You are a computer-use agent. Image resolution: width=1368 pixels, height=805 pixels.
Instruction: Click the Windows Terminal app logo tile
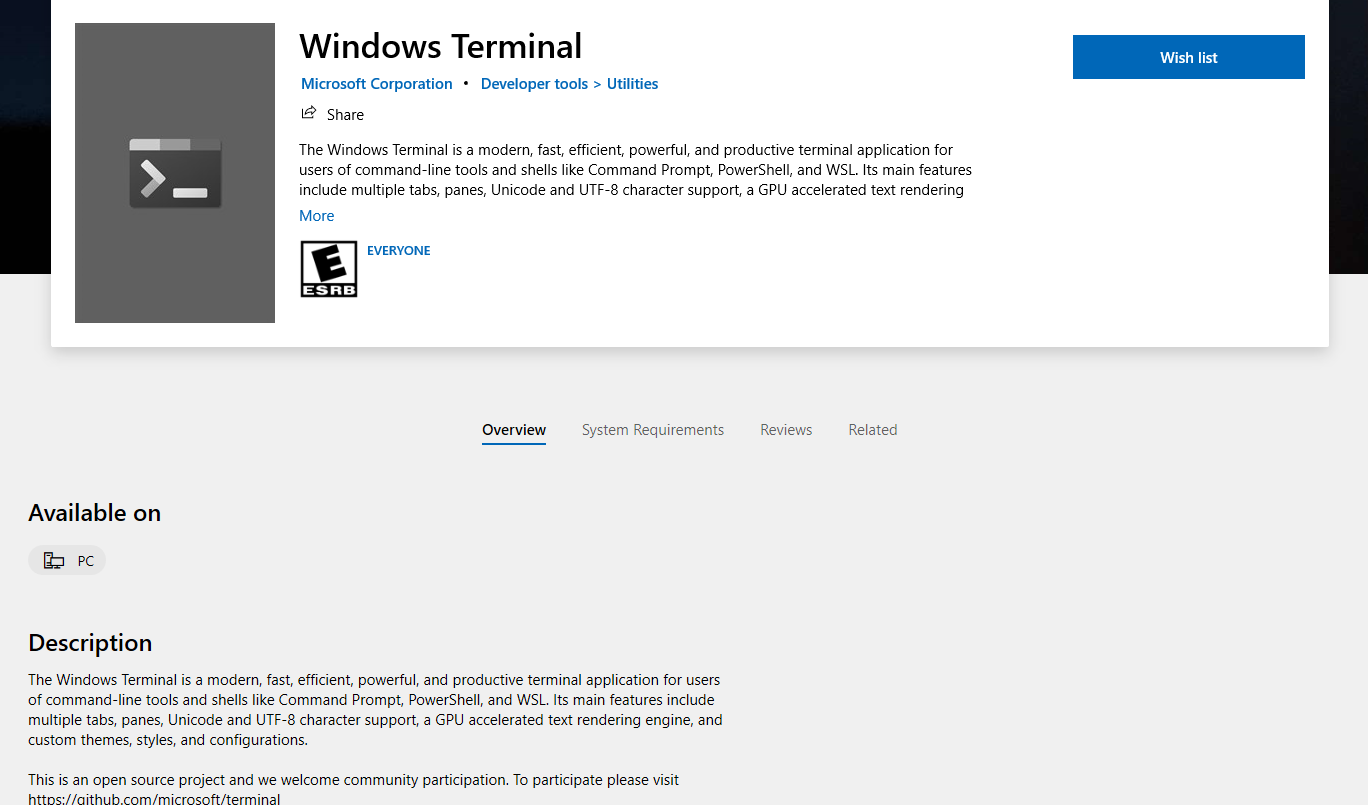[x=175, y=173]
